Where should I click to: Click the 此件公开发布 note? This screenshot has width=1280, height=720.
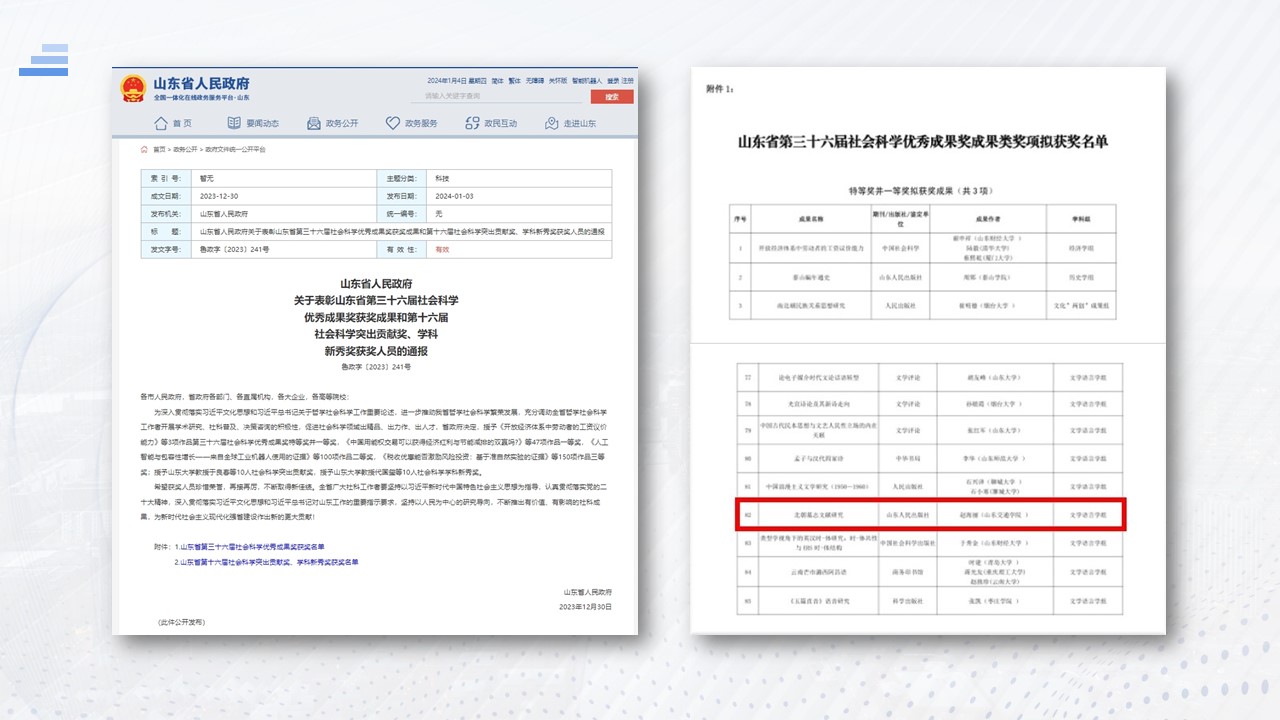pyautogui.click(x=181, y=622)
